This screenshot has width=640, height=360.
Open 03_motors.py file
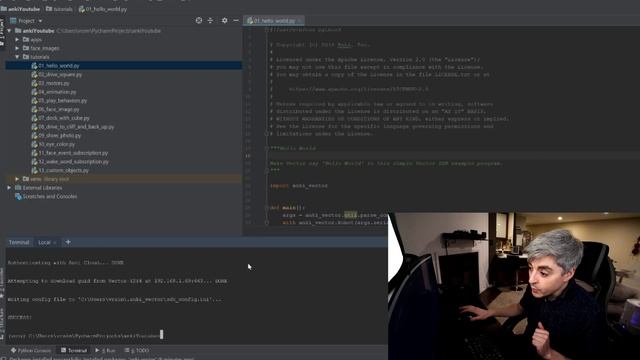tap(54, 83)
